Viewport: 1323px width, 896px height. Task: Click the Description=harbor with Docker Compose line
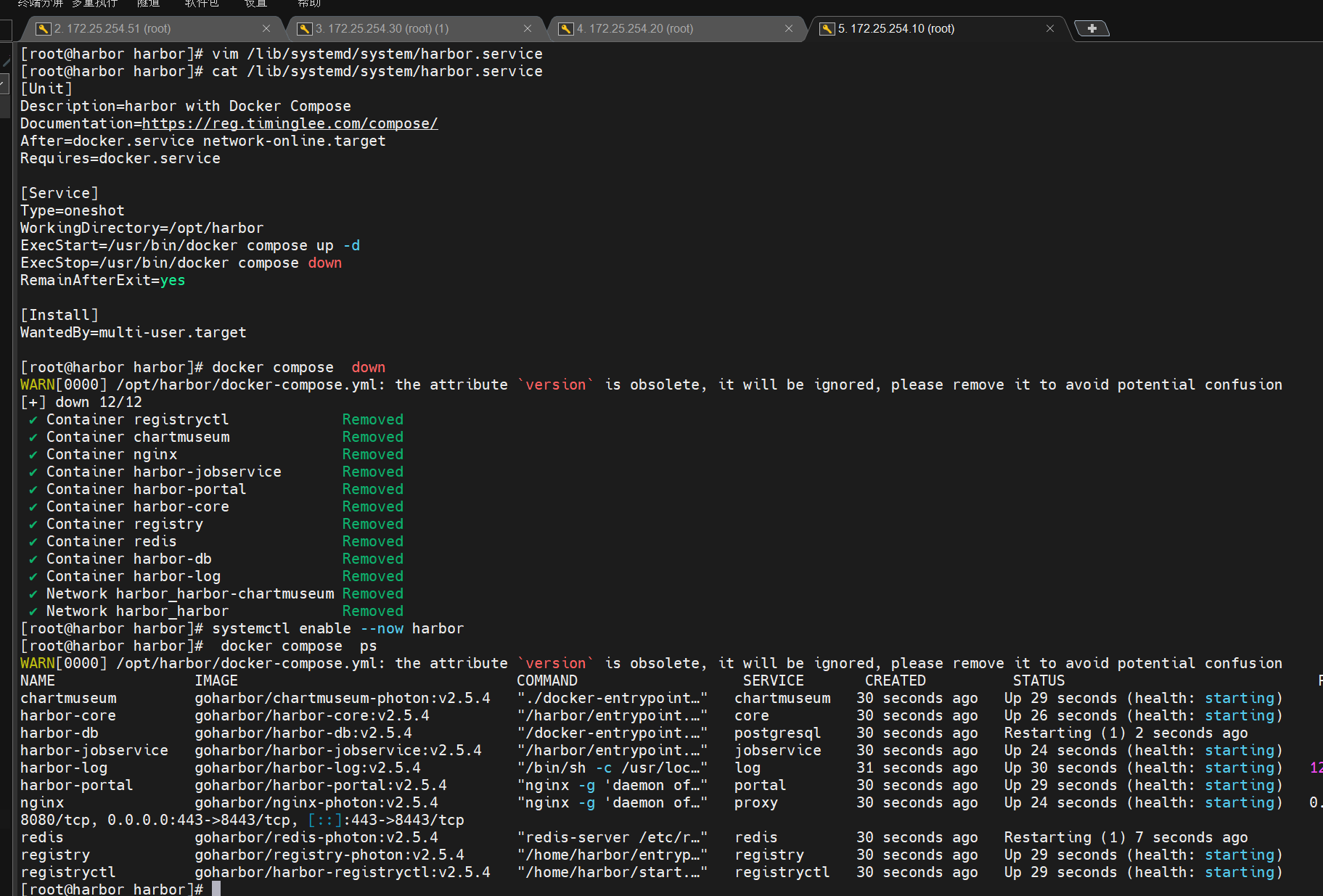tap(186, 106)
